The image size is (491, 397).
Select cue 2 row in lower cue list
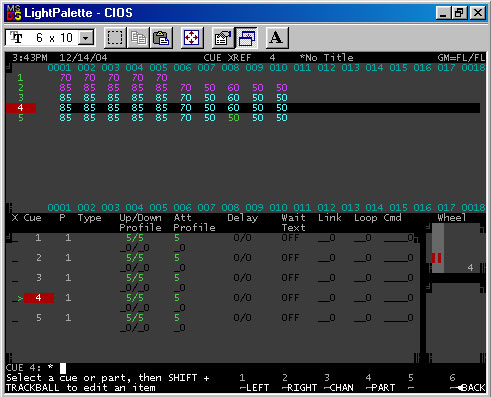(x=212, y=258)
